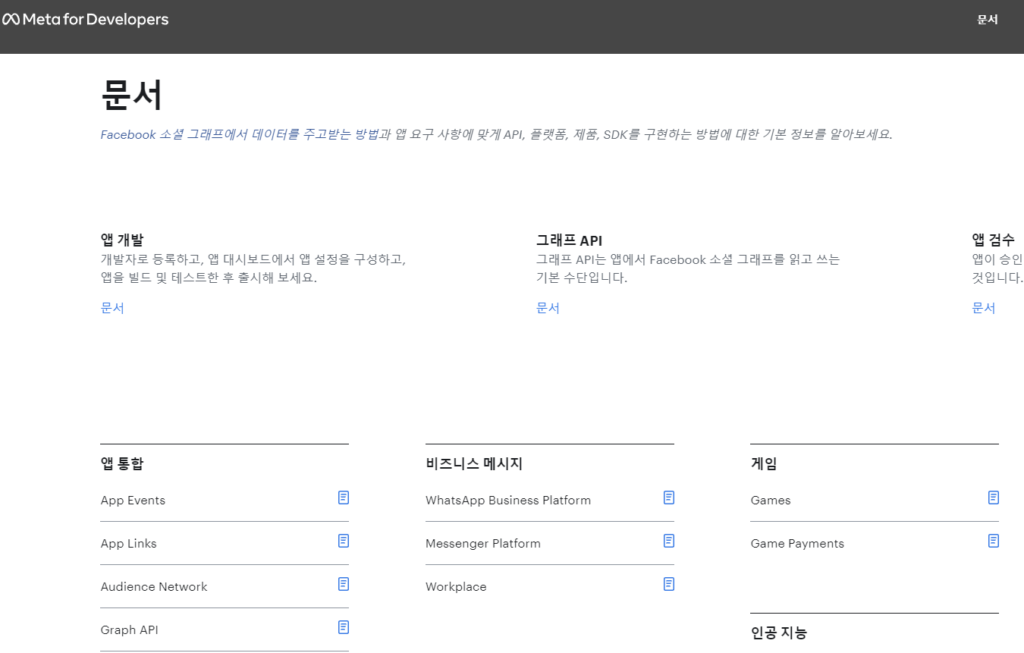Open the Workplace document icon
The height and width of the screenshot is (653, 1024).
669,584
